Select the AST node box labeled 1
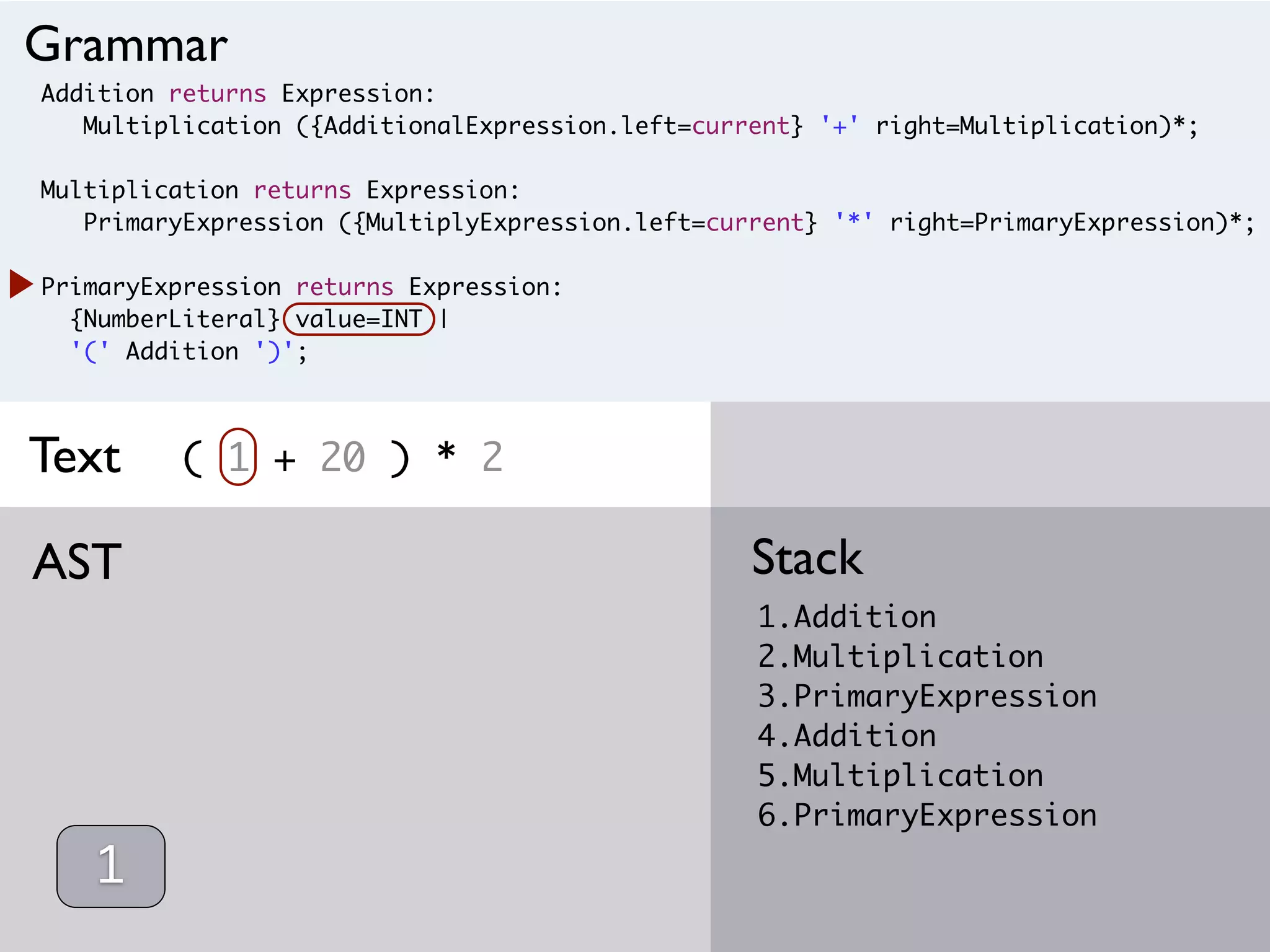The width and height of the screenshot is (1270, 952). tap(111, 866)
